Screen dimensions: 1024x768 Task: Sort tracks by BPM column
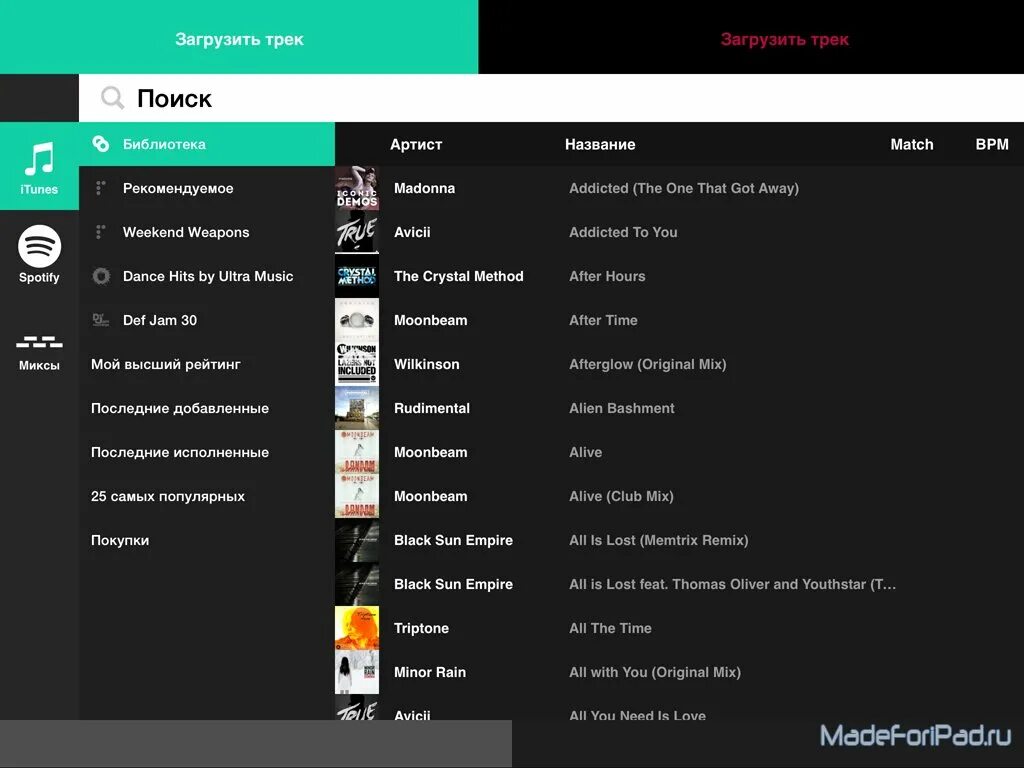point(992,144)
